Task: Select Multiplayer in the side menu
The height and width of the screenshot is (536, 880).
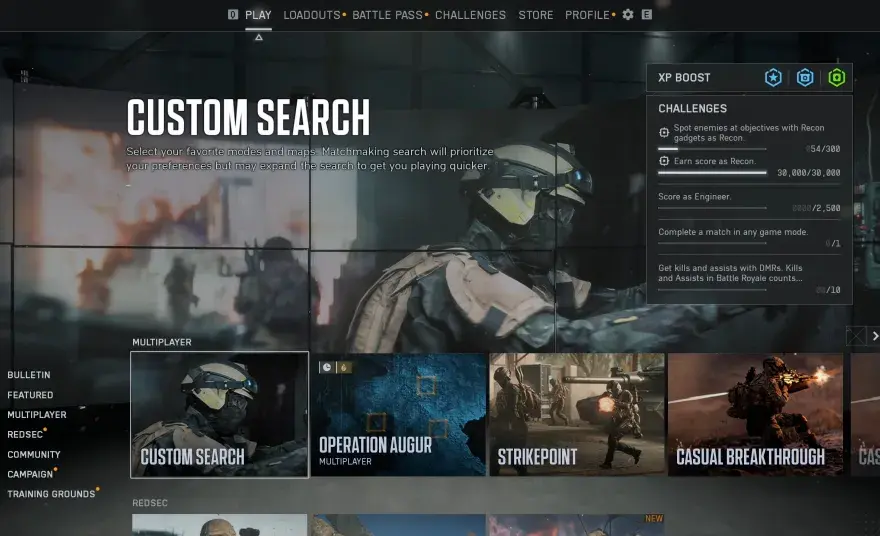Action: click(37, 415)
